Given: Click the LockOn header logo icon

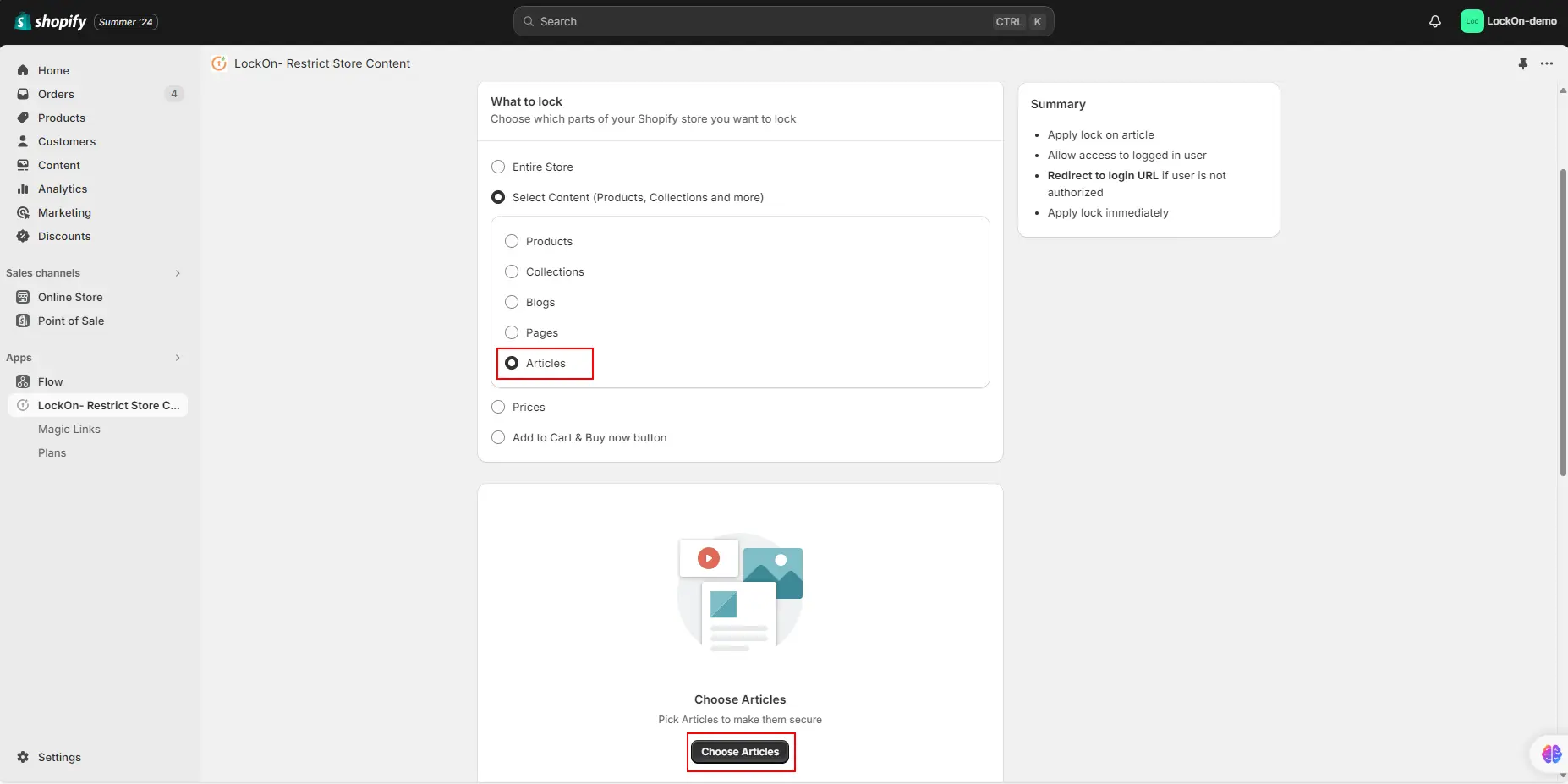Looking at the screenshot, I should point(219,63).
